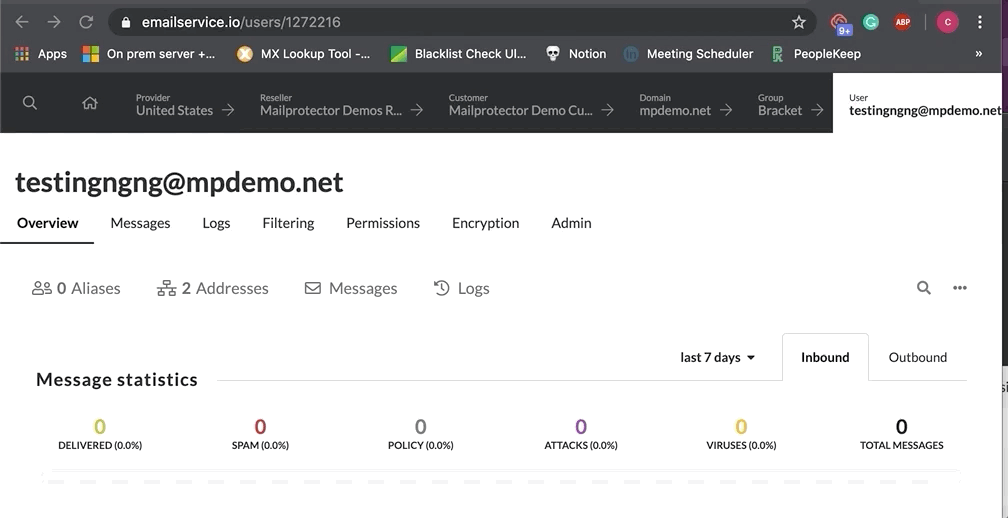1008x518 pixels.
Task: Click the extension icon with 9+ badge
Action: pos(840,24)
